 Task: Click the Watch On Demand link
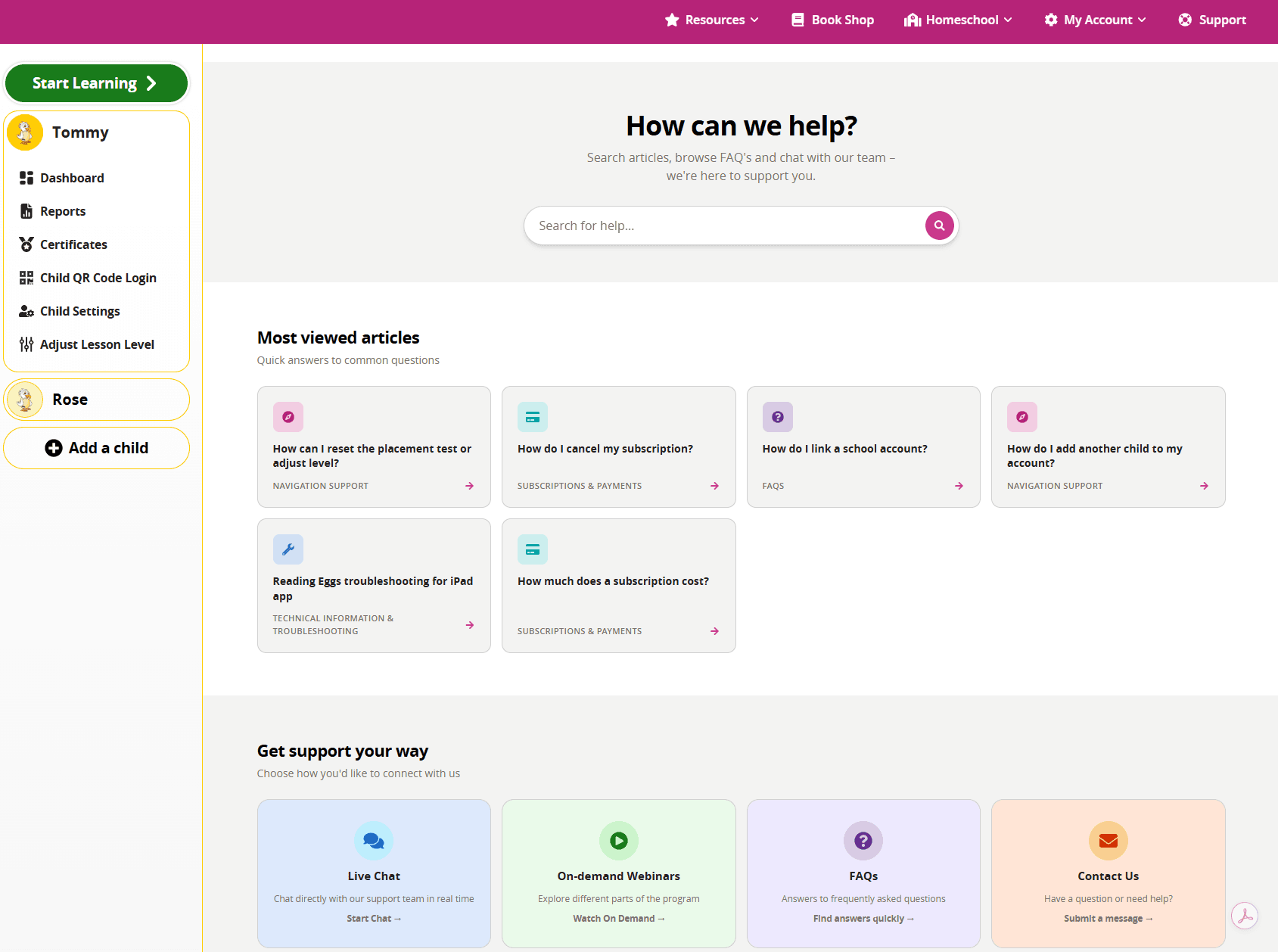tap(619, 919)
